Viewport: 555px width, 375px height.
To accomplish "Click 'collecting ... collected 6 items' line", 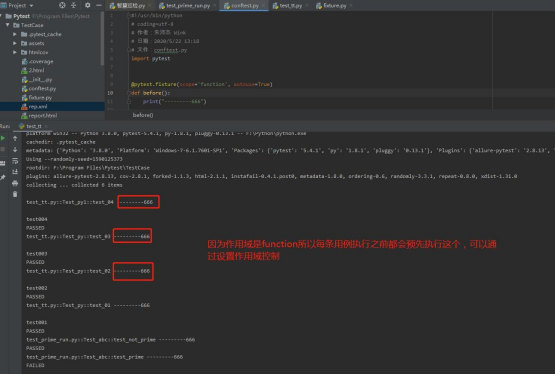I will (x=74, y=185).
